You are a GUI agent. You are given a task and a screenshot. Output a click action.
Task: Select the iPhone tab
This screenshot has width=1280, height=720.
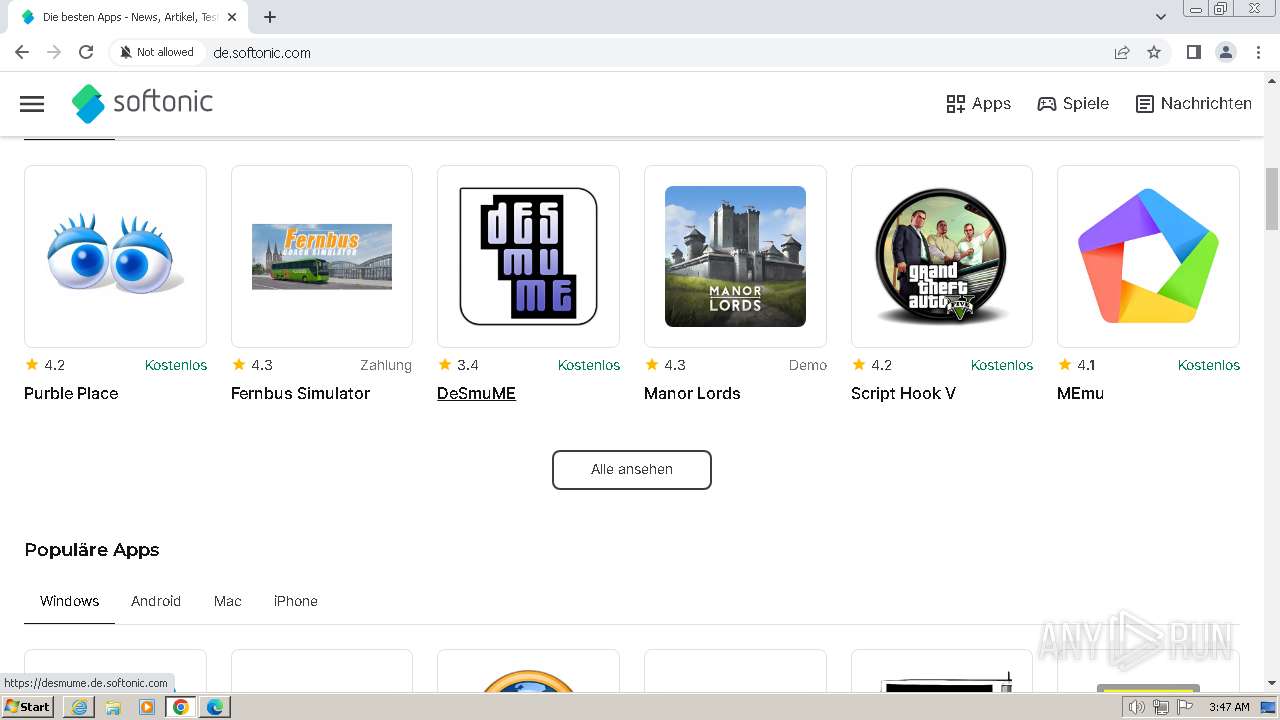[x=296, y=601]
